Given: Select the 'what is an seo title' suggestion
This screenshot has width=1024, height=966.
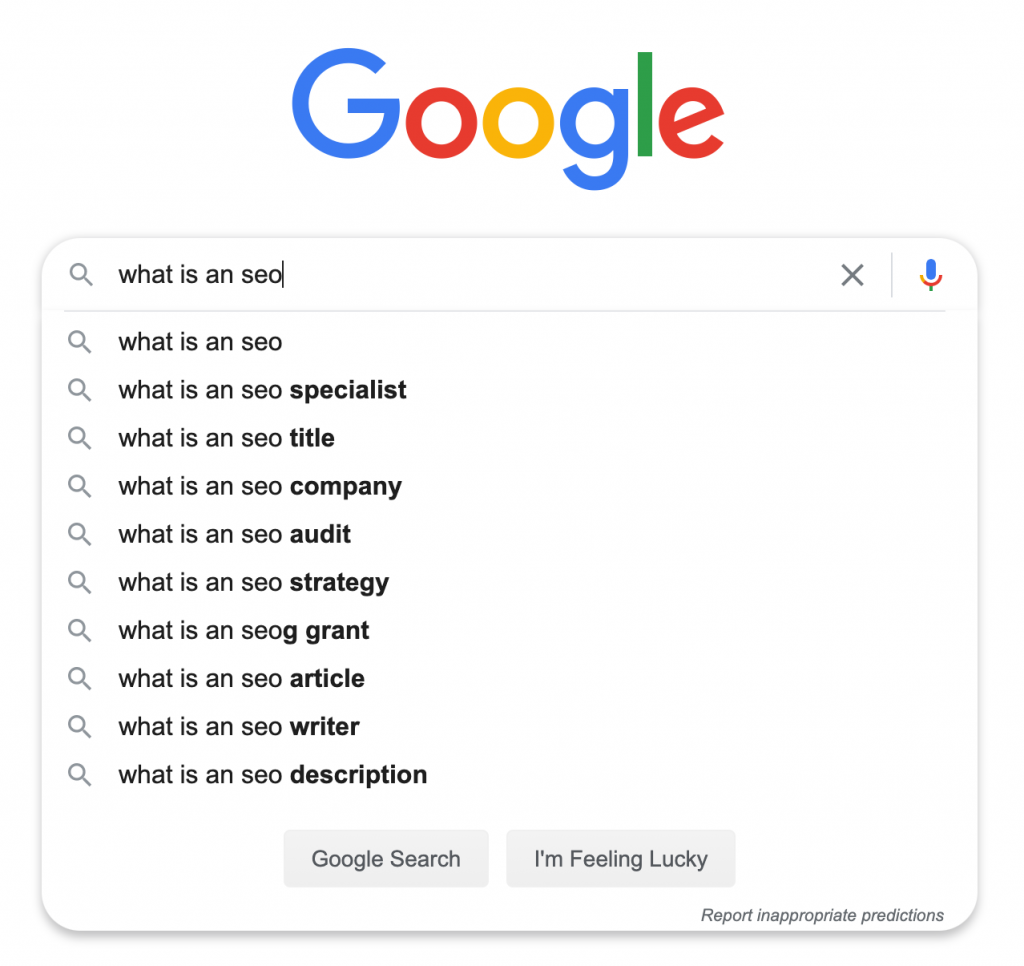Looking at the screenshot, I should (x=504, y=438).
